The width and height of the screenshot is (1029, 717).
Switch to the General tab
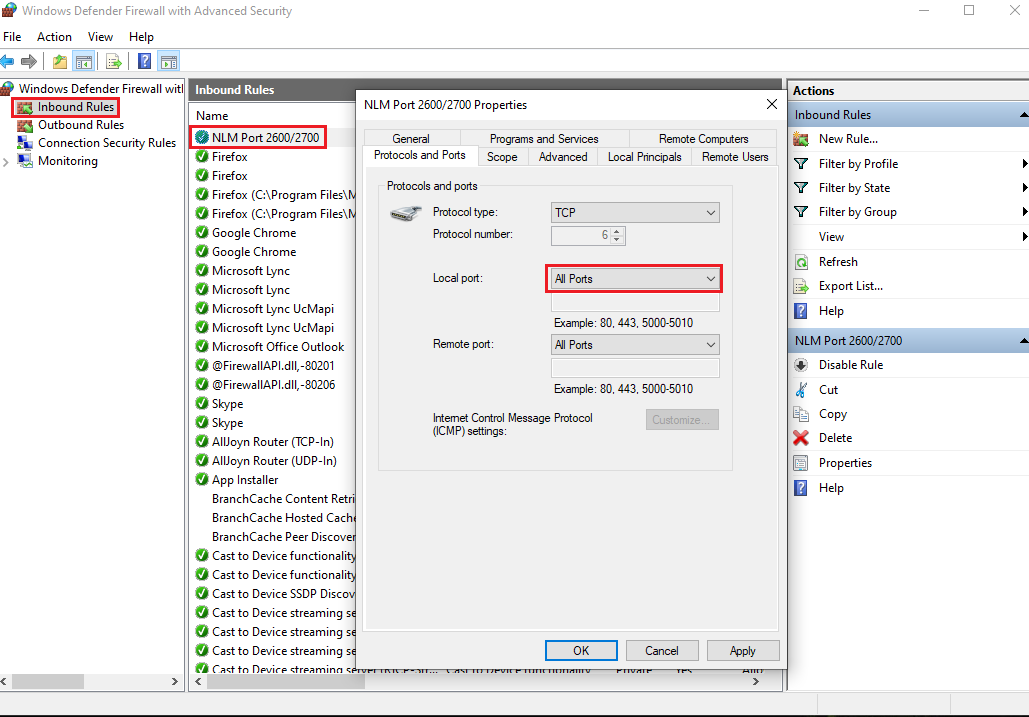(x=411, y=138)
